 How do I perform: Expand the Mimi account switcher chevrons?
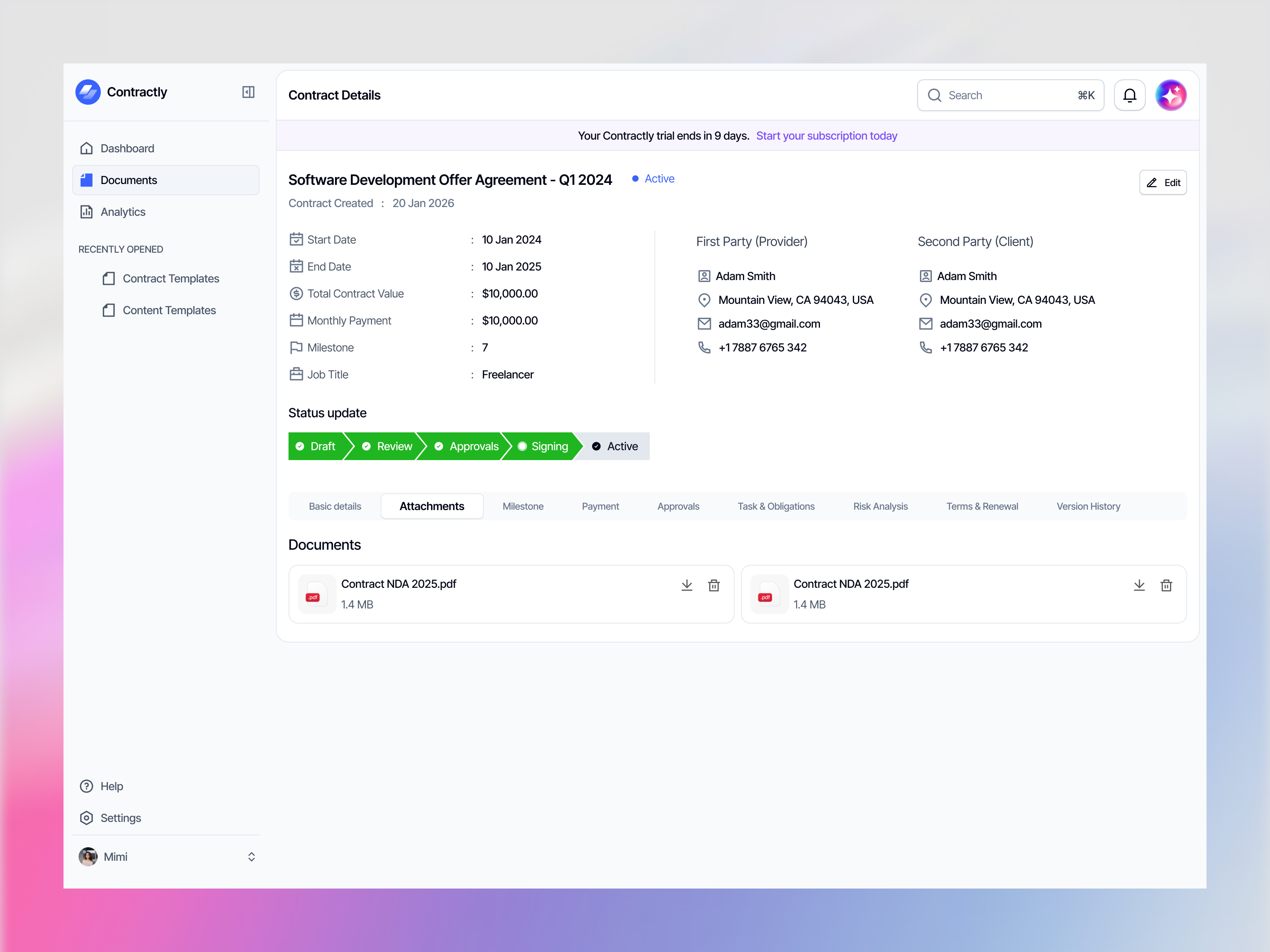[252, 857]
